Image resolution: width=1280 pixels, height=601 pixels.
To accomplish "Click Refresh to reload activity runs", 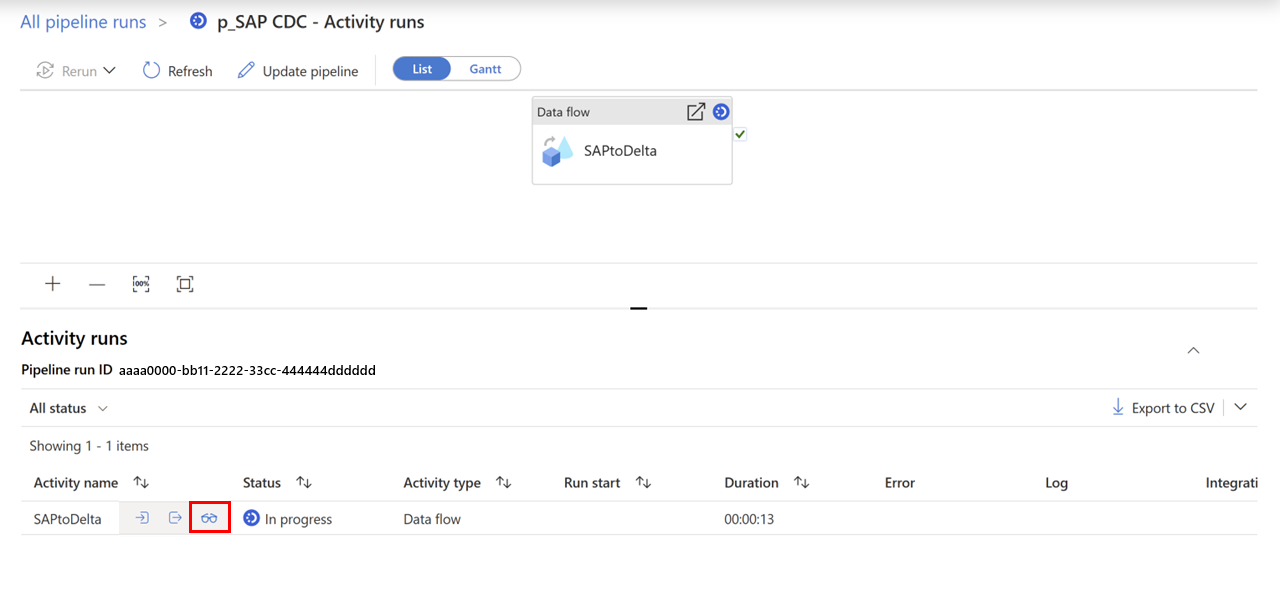I will (177, 70).
